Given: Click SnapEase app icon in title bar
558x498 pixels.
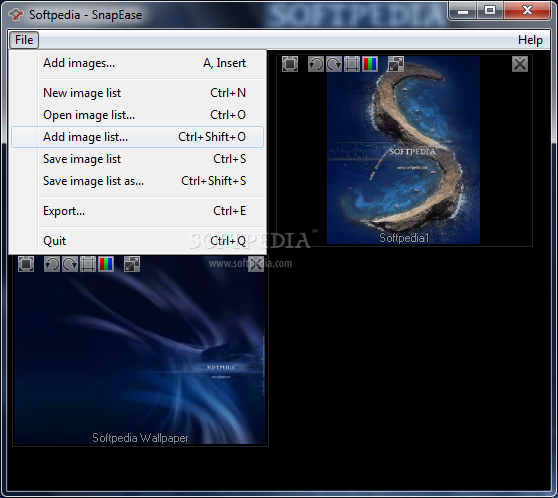Looking at the screenshot, I should 16,15.
